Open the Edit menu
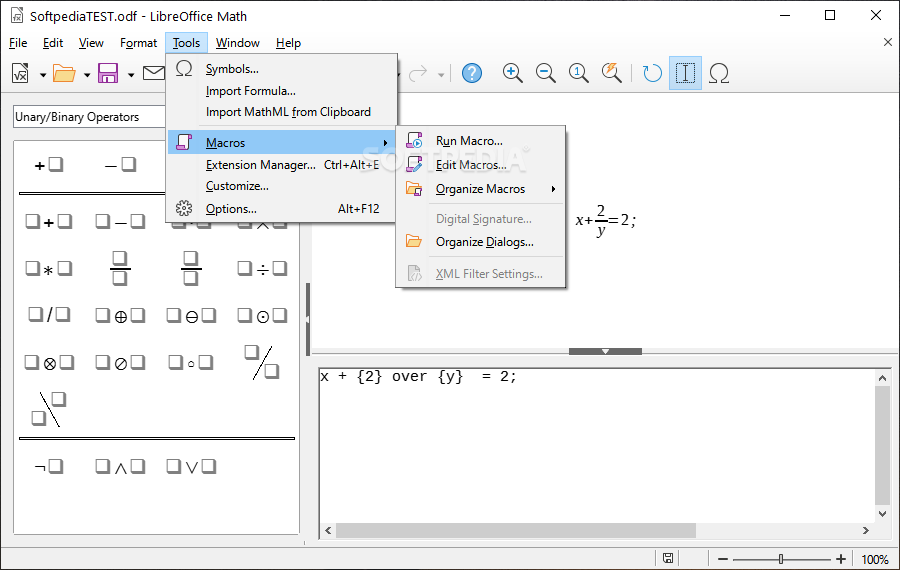This screenshot has width=900, height=570. coord(53,43)
